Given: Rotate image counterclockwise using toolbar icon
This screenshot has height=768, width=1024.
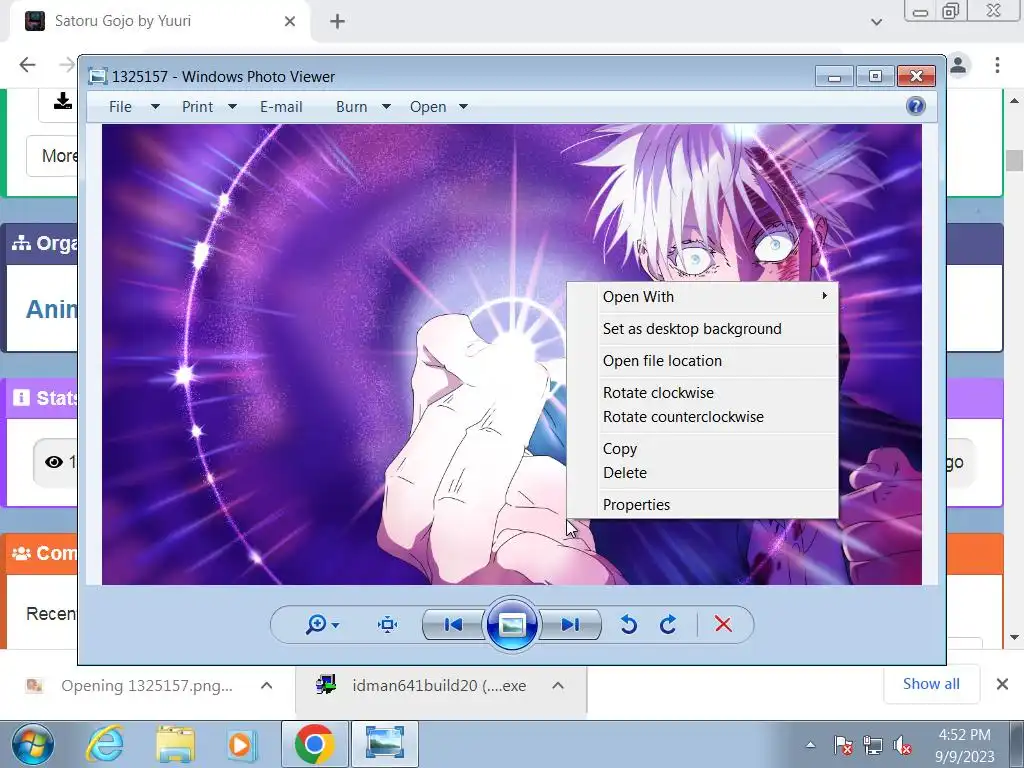Looking at the screenshot, I should coord(628,625).
